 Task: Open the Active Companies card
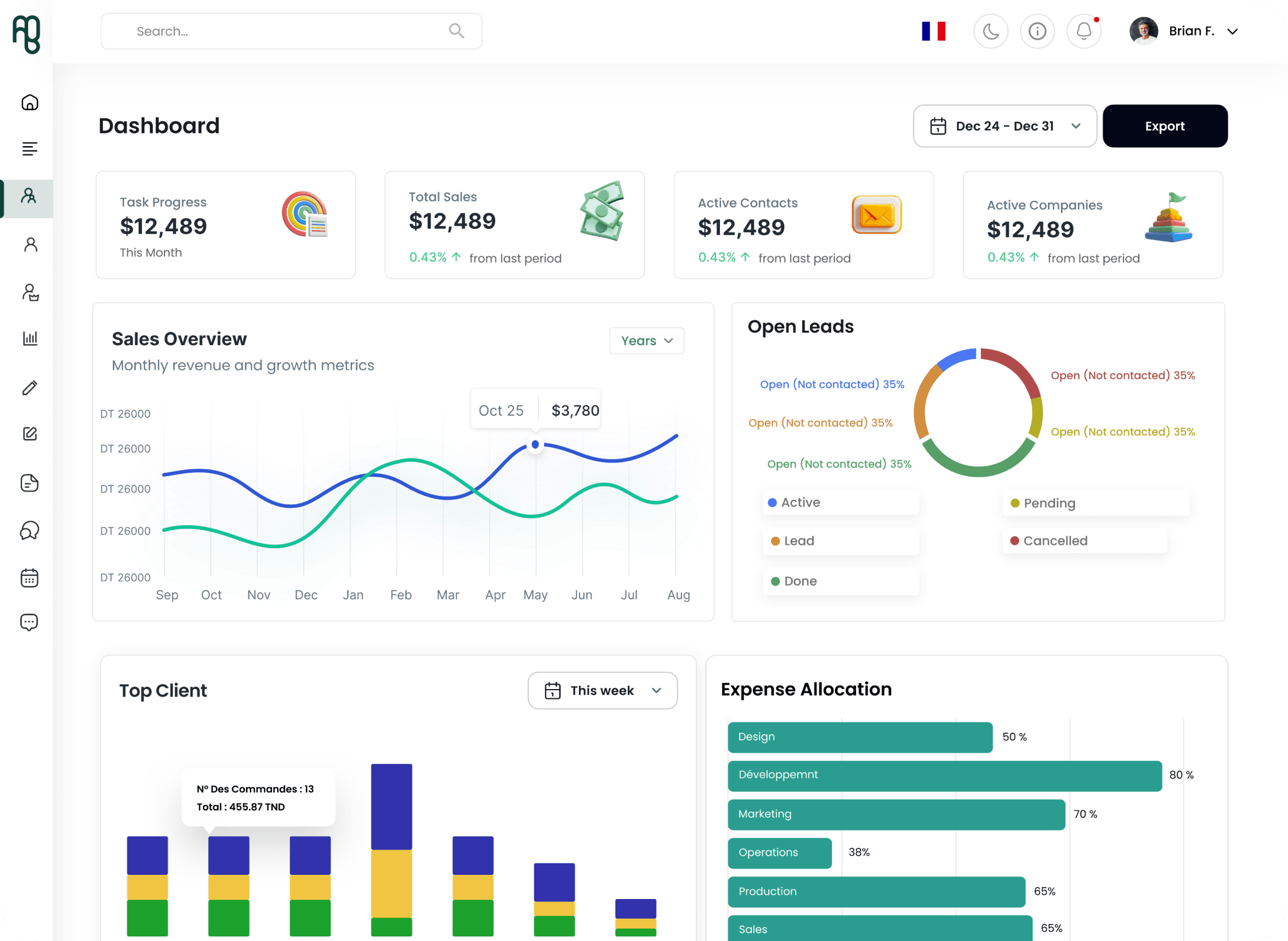1093,225
